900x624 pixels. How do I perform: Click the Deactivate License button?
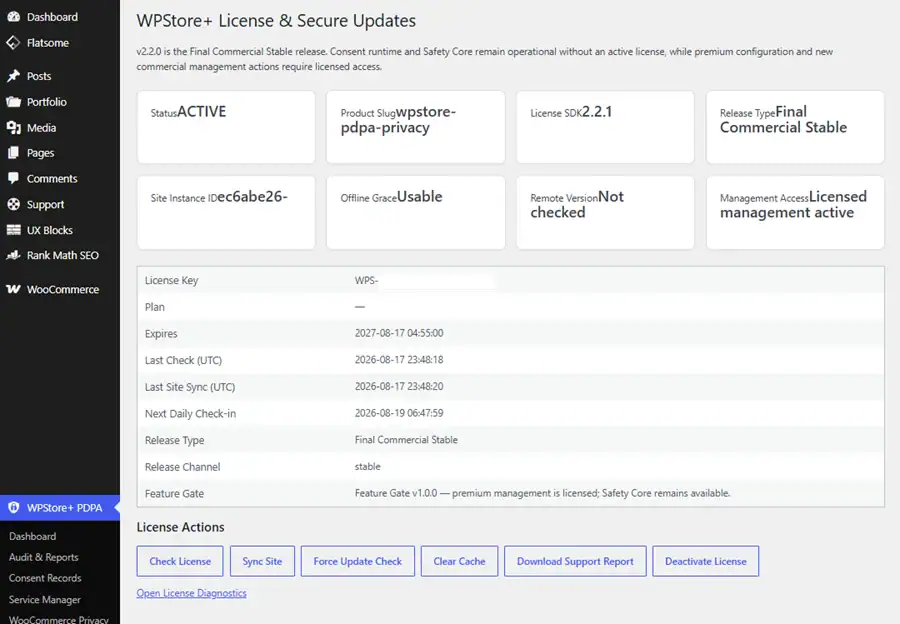coord(705,561)
